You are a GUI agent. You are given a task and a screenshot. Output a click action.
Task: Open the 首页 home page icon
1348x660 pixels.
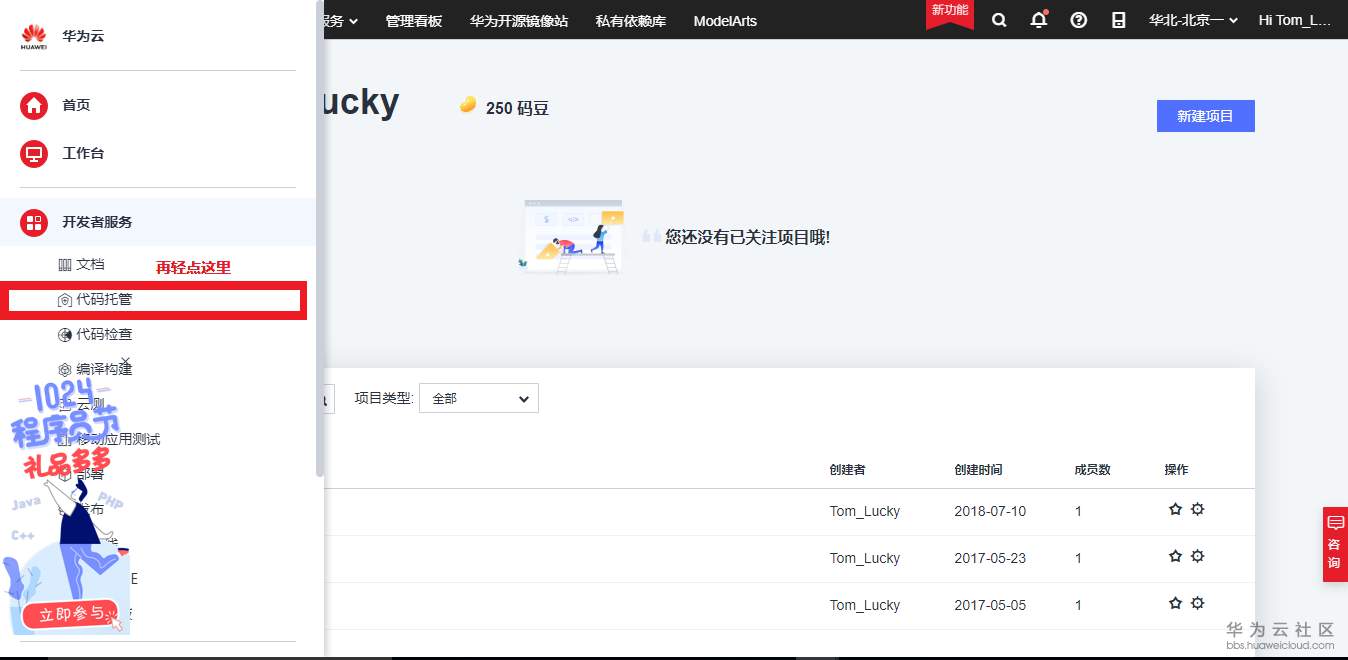pyautogui.click(x=33, y=105)
